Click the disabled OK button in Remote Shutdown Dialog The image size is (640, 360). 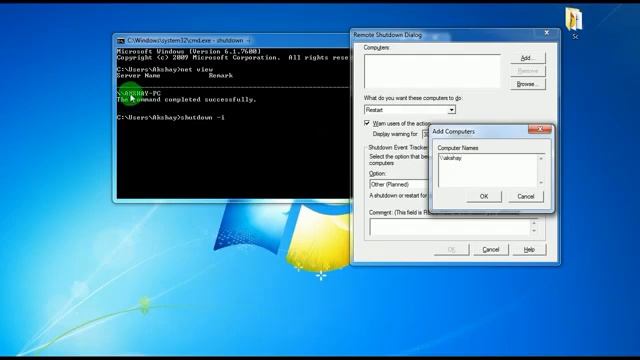coord(452,249)
